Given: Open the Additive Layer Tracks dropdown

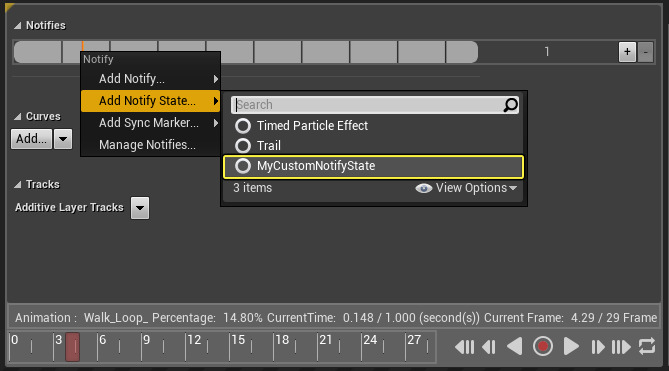Looking at the screenshot, I should coord(140,208).
